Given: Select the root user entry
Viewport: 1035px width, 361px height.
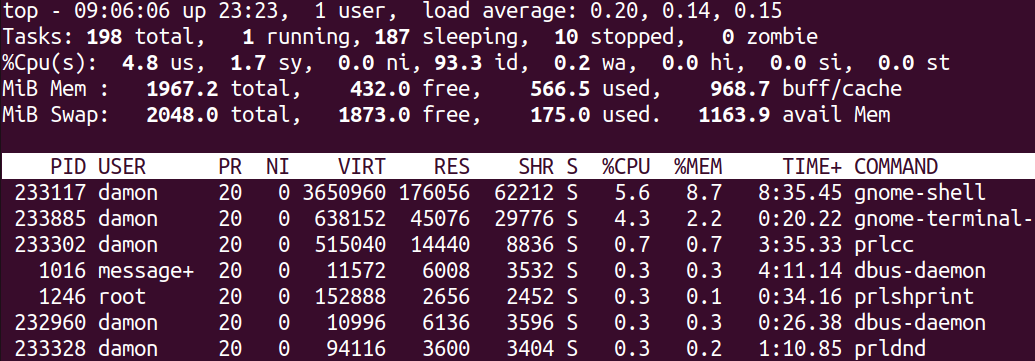Looking at the screenshot, I should click(122, 296).
